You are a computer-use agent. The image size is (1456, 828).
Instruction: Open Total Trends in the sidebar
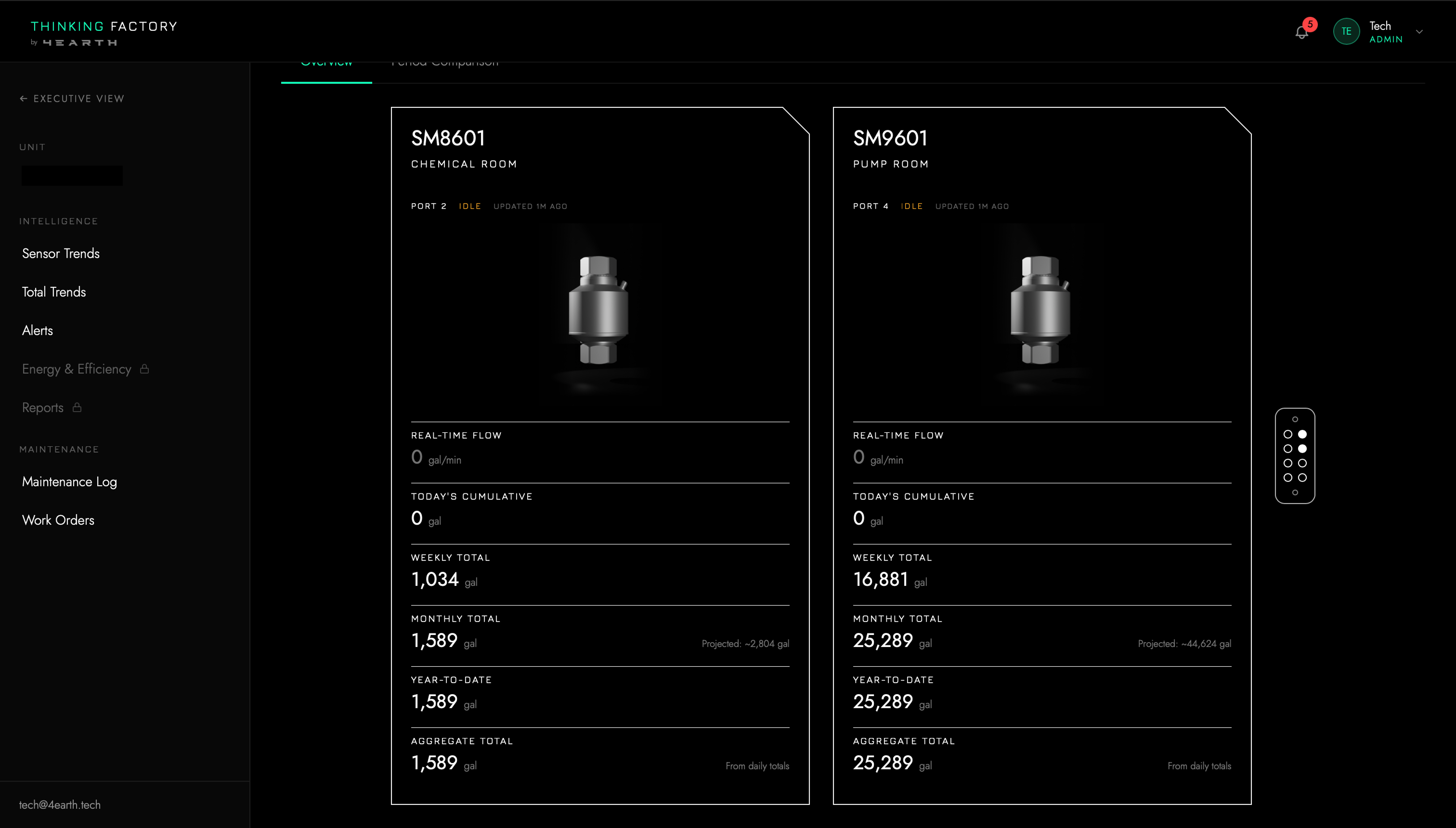click(54, 292)
